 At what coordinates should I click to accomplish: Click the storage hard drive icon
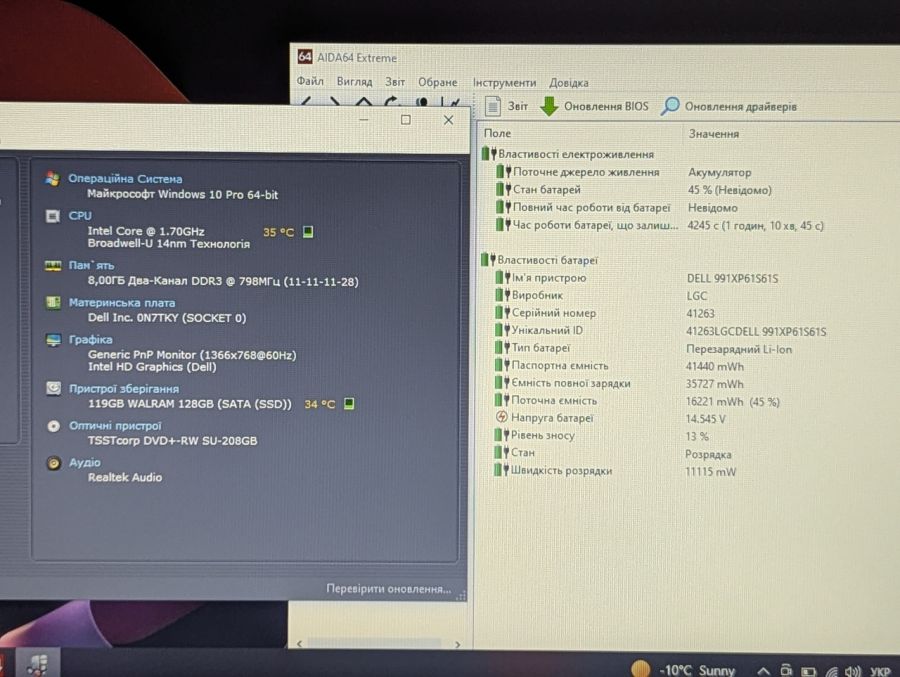coord(53,389)
